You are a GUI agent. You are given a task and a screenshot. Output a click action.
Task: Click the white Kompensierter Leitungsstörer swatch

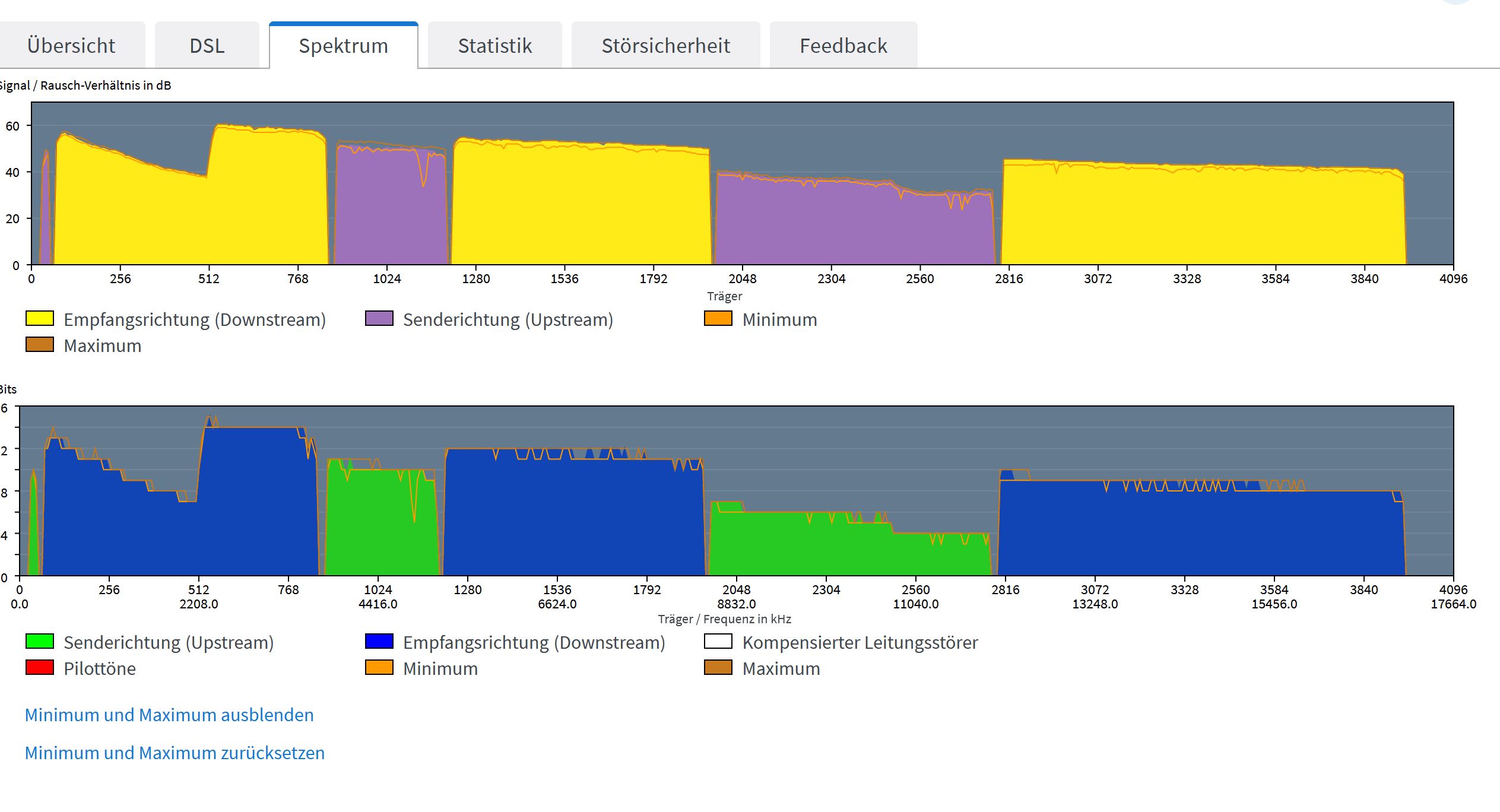pos(718,642)
